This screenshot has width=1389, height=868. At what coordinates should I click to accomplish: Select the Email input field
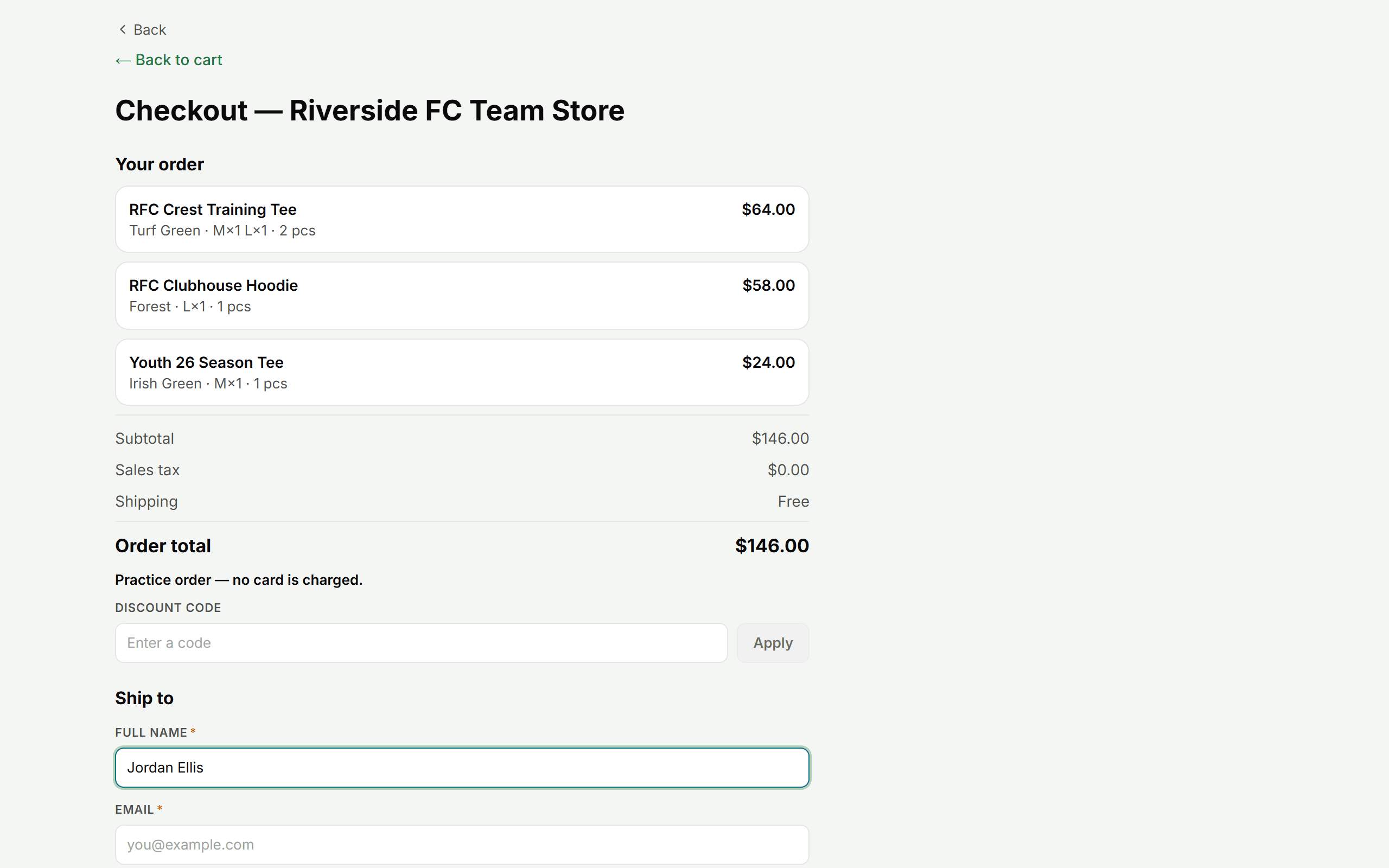462,845
